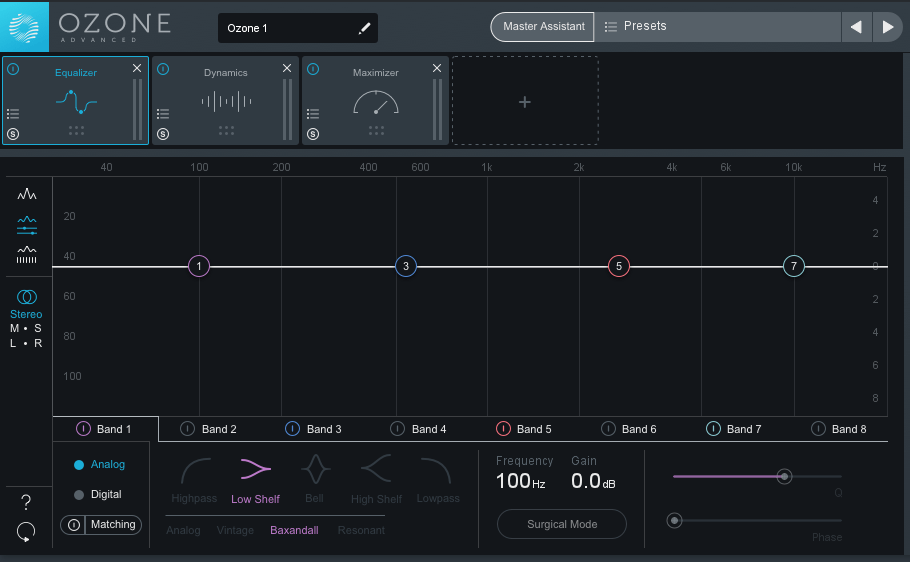The width and height of the screenshot is (910, 562).
Task: Disable Band 5 using its power toggle
Action: pos(503,429)
